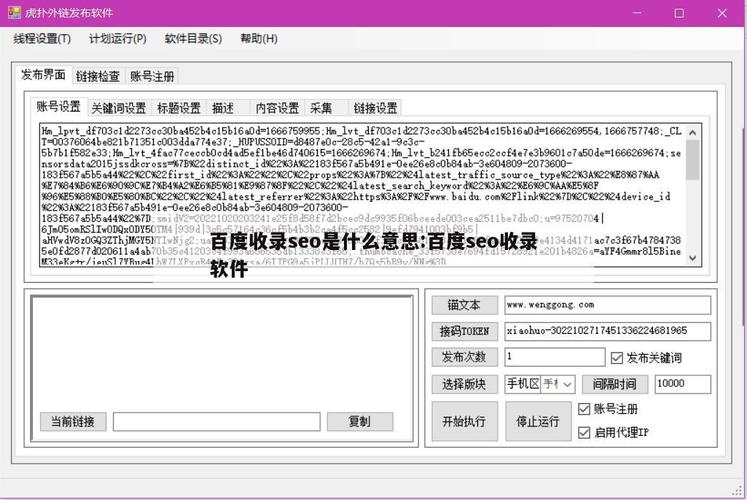Click the 选择版块 button
Viewport: 747px width, 500px height.
(464, 384)
